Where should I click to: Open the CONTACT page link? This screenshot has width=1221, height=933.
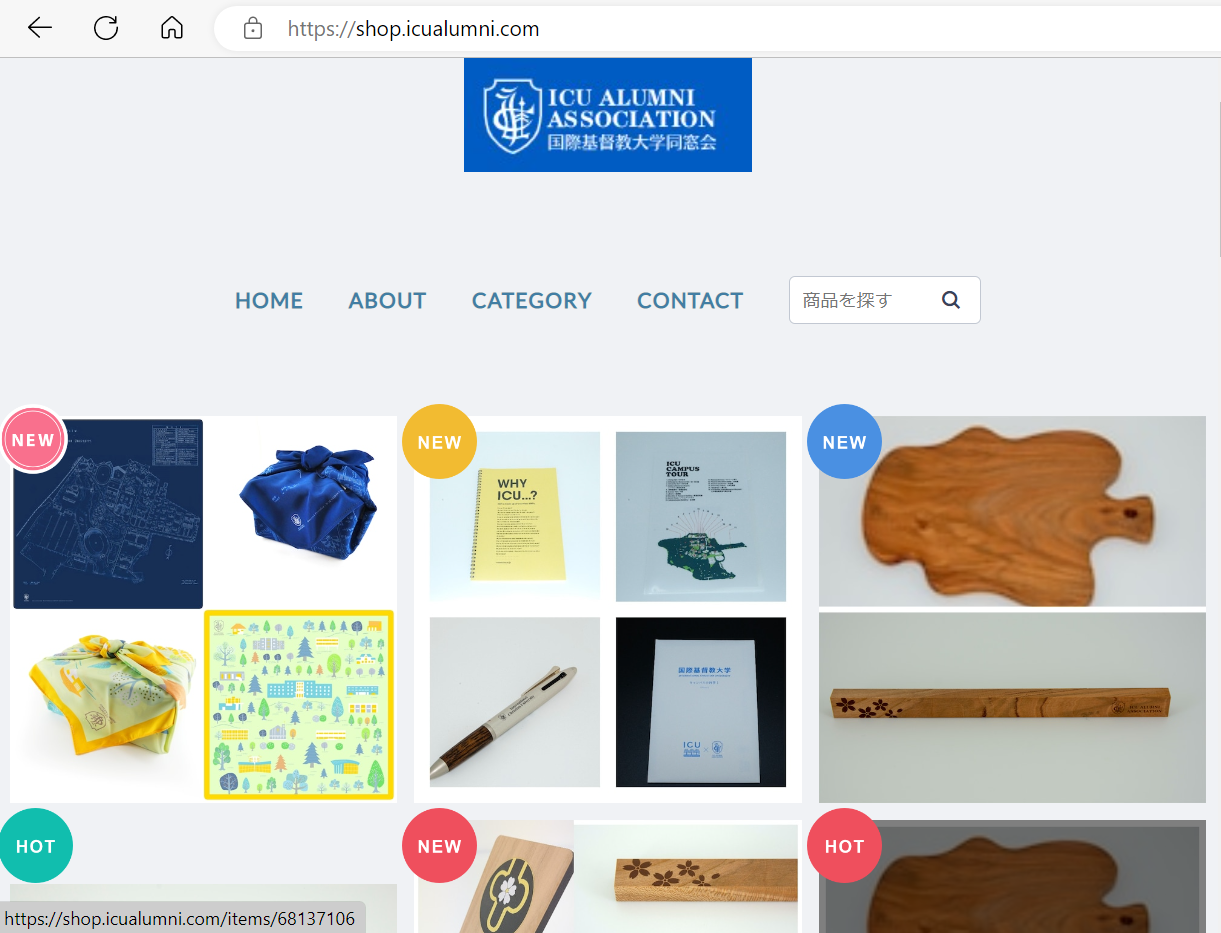(x=690, y=301)
